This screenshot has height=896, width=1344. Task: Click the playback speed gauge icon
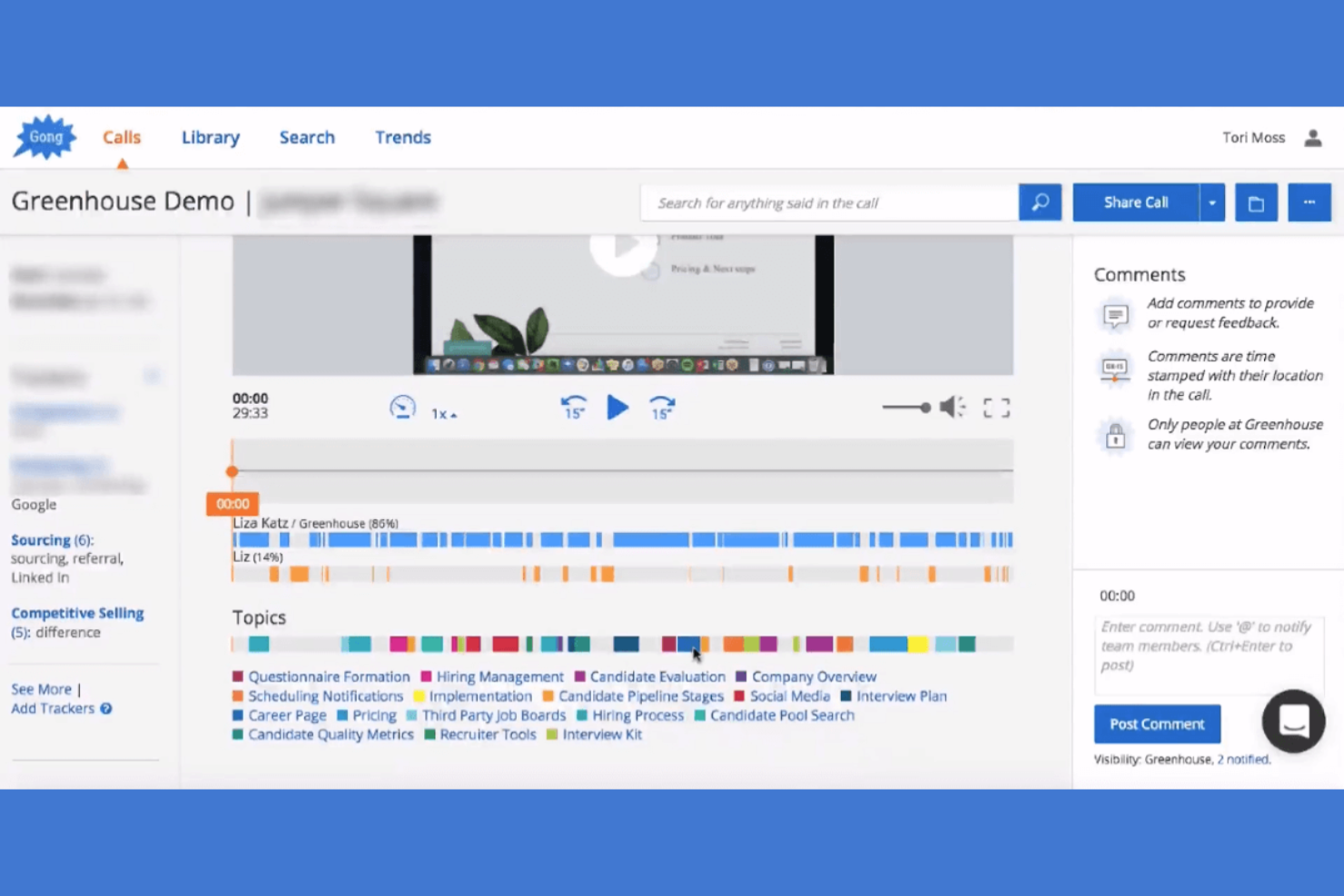coord(402,408)
